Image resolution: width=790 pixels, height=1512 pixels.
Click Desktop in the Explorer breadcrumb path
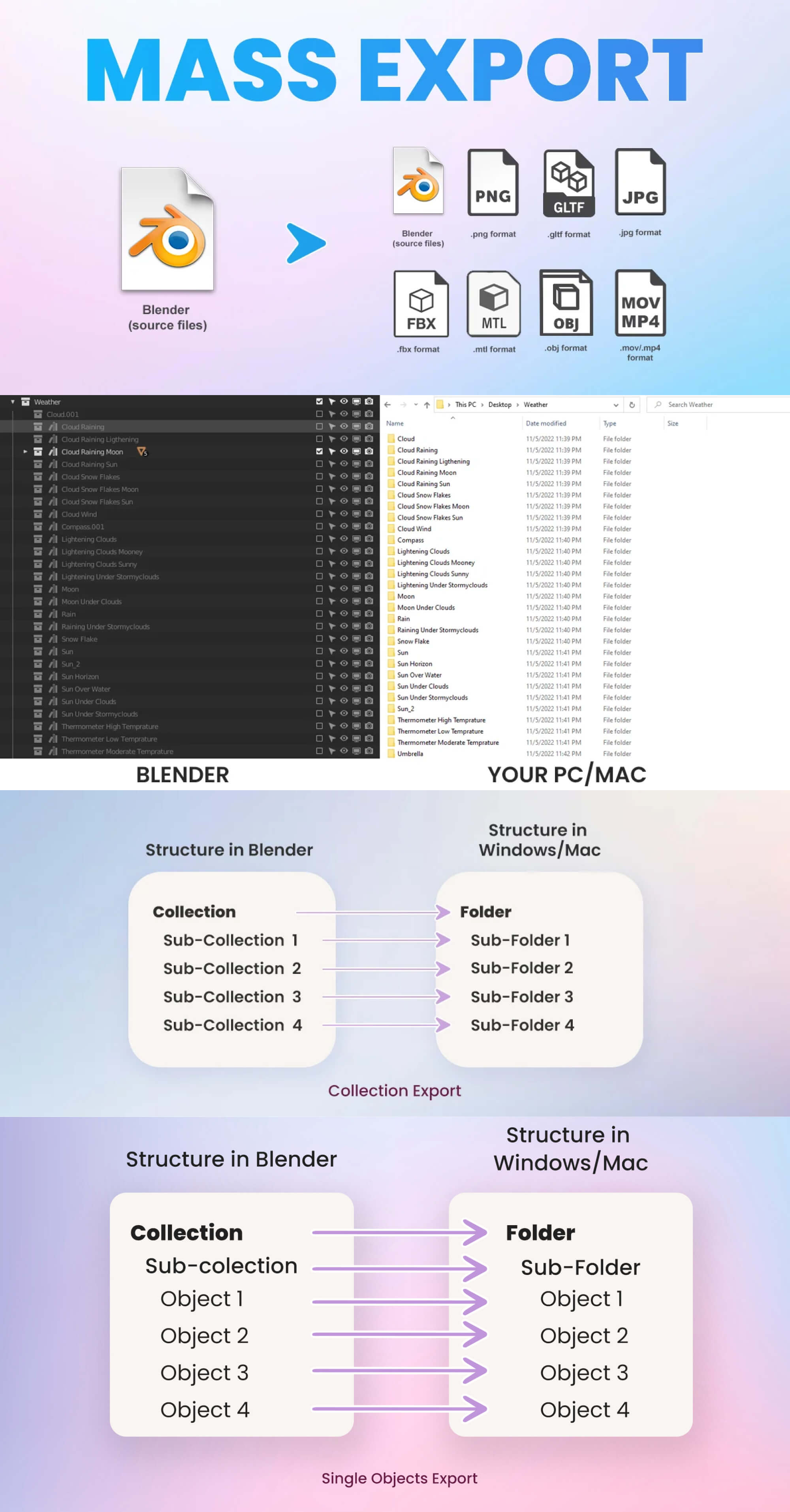coord(499,405)
